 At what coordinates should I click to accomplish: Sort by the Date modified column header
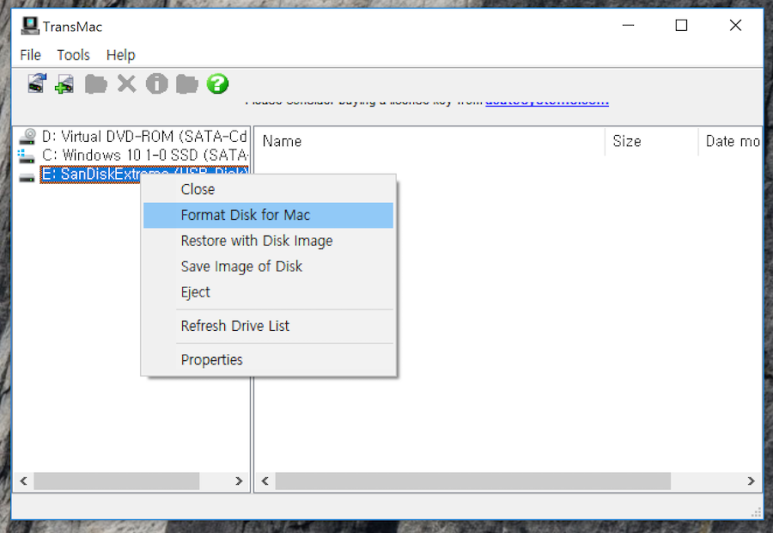pyautogui.click(x=730, y=142)
